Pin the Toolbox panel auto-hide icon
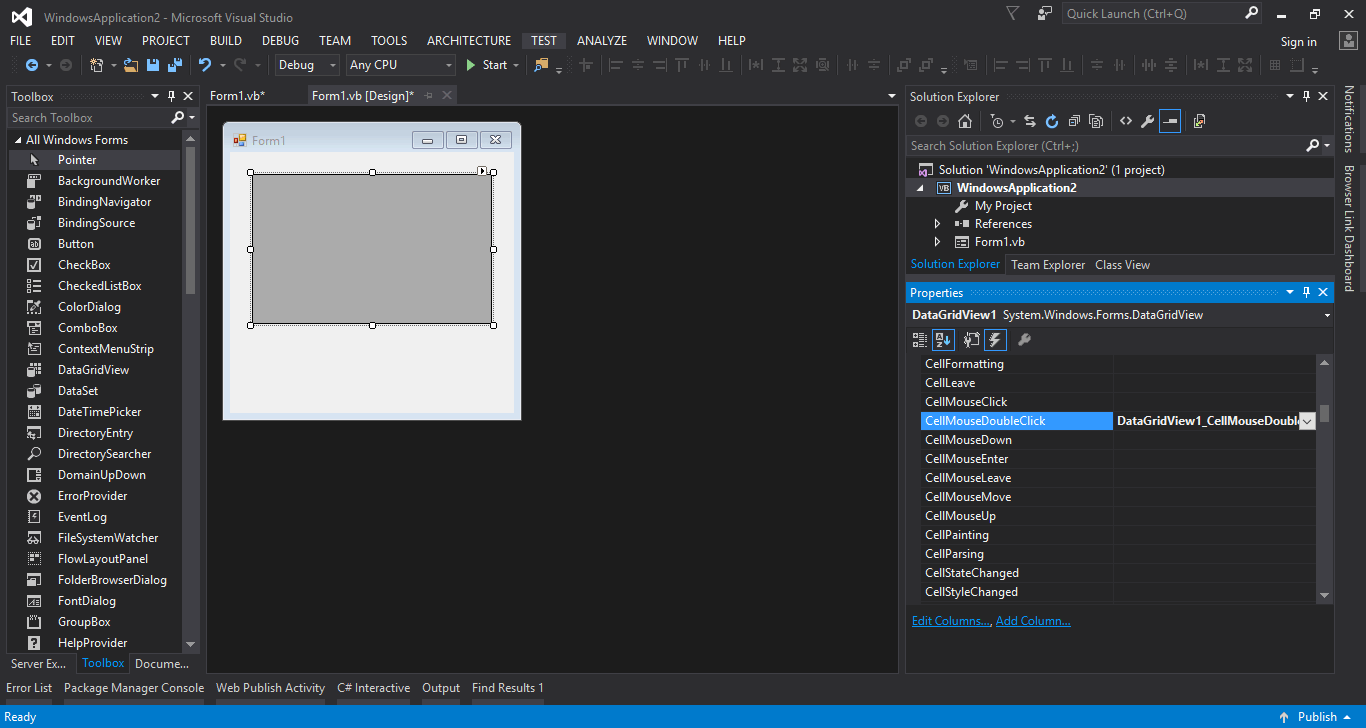This screenshot has width=1366, height=728. click(172, 96)
